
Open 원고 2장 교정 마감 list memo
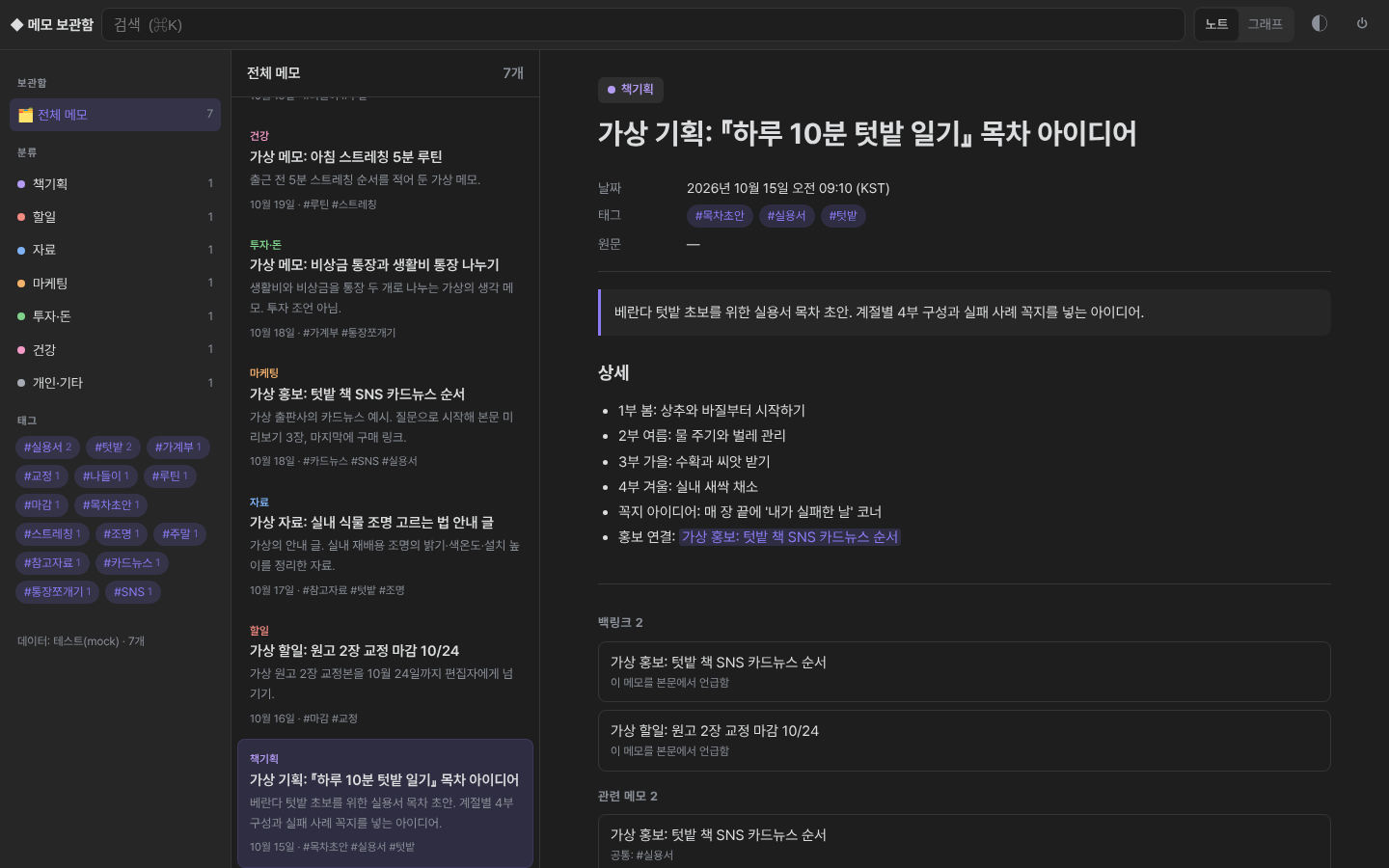(385, 674)
